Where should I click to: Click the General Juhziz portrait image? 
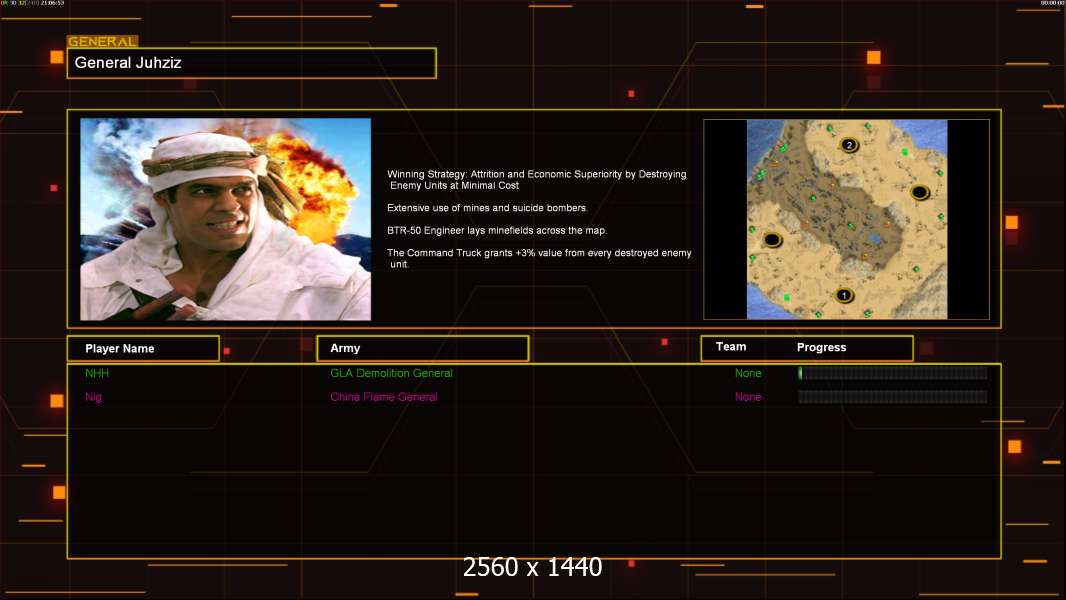click(x=226, y=219)
